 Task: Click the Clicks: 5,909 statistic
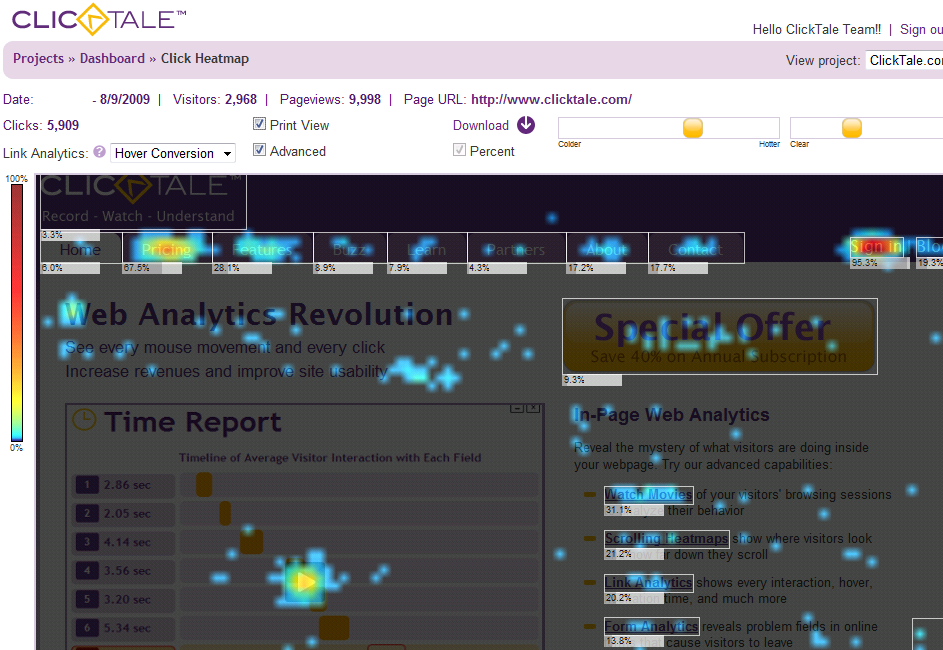[41, 126]
